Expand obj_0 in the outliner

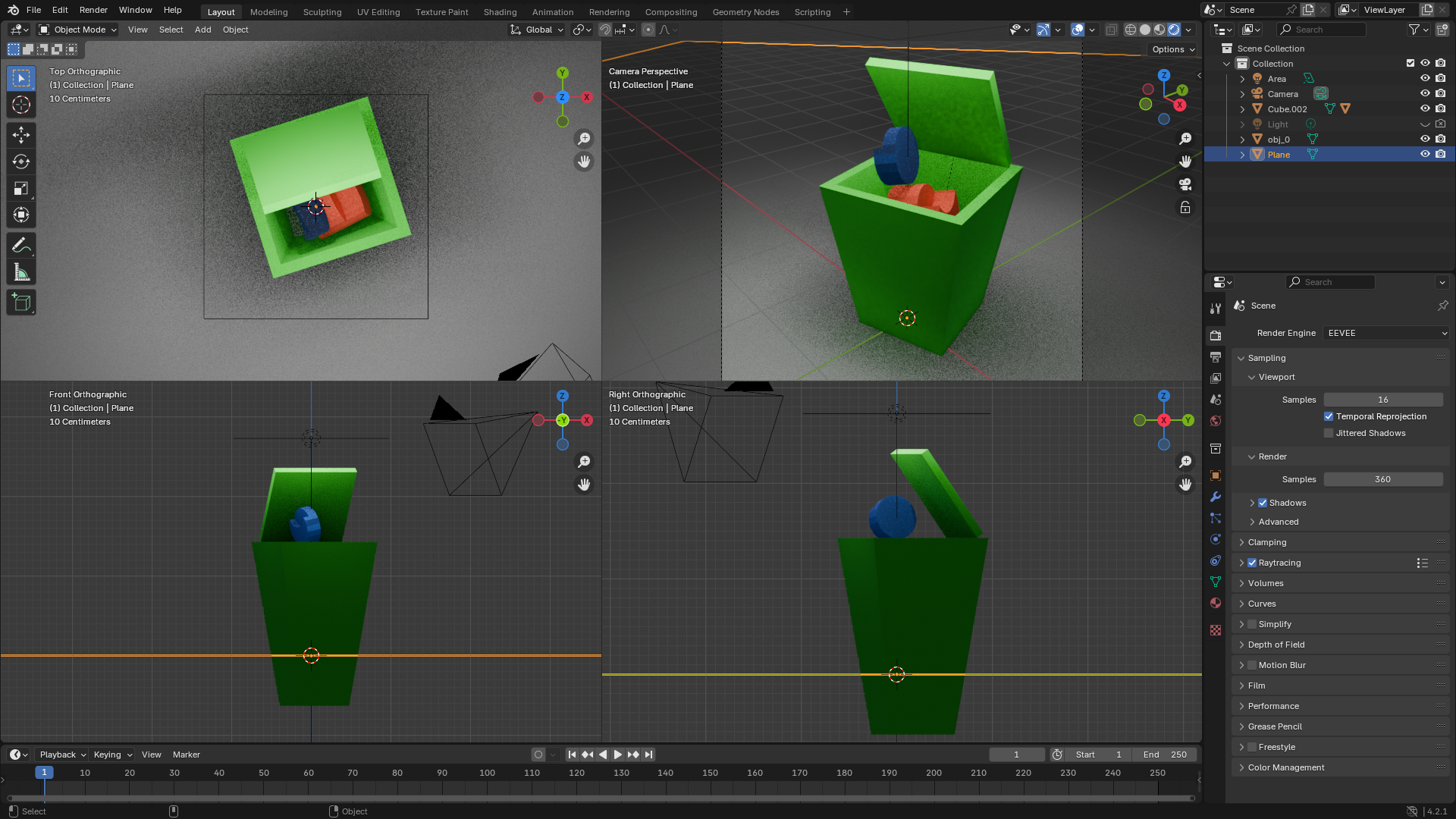(x=1242, y=140)
